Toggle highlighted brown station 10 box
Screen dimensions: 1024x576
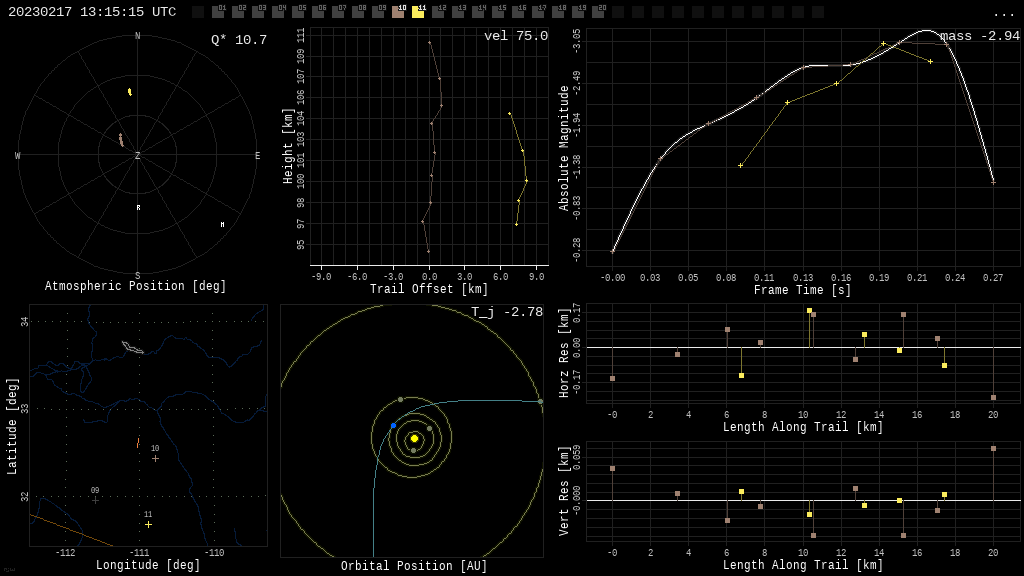click(x=398, y=12)
